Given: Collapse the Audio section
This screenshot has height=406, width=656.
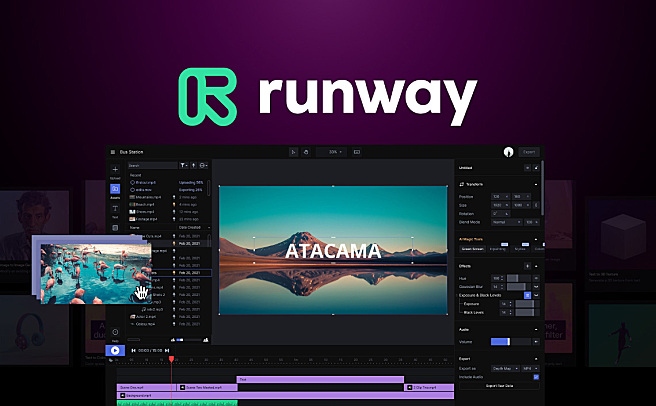Looking at the screenshot, I should (x=536, y=330).
